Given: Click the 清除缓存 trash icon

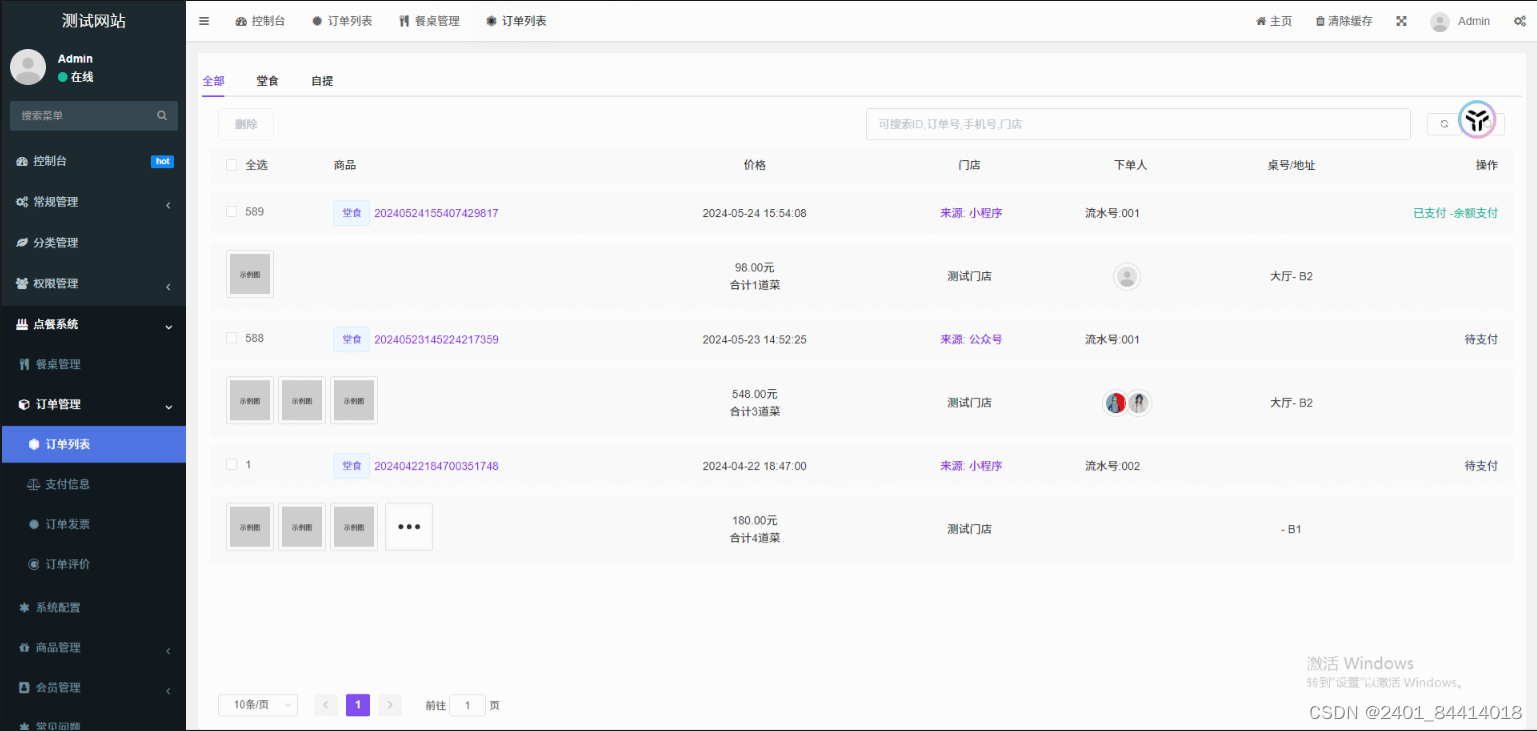Looking at the screenshot, I should [1344, 21].
